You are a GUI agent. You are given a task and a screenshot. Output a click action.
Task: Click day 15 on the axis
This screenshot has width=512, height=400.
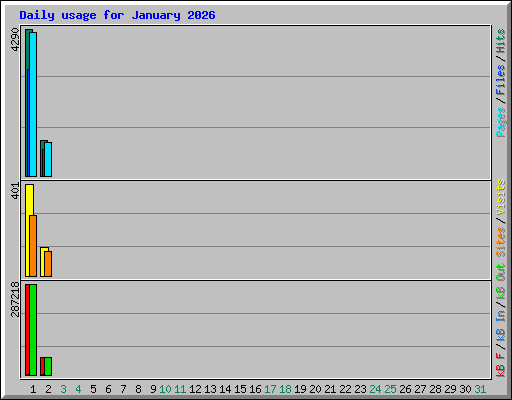(240, 389)
